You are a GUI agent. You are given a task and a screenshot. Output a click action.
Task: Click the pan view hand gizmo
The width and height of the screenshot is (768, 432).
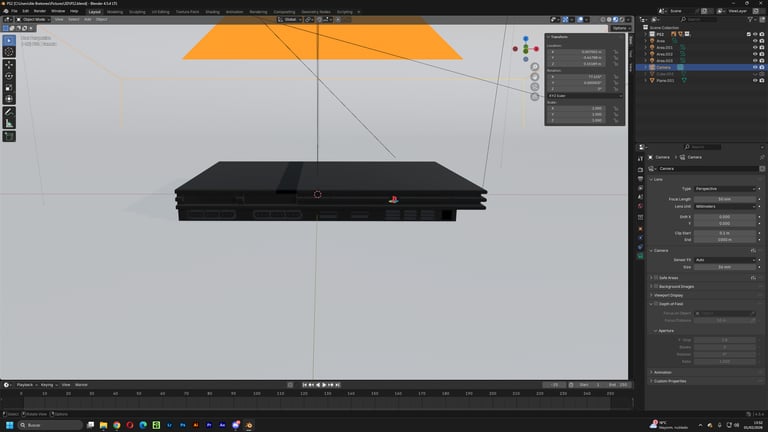click(x=535, y=77)
